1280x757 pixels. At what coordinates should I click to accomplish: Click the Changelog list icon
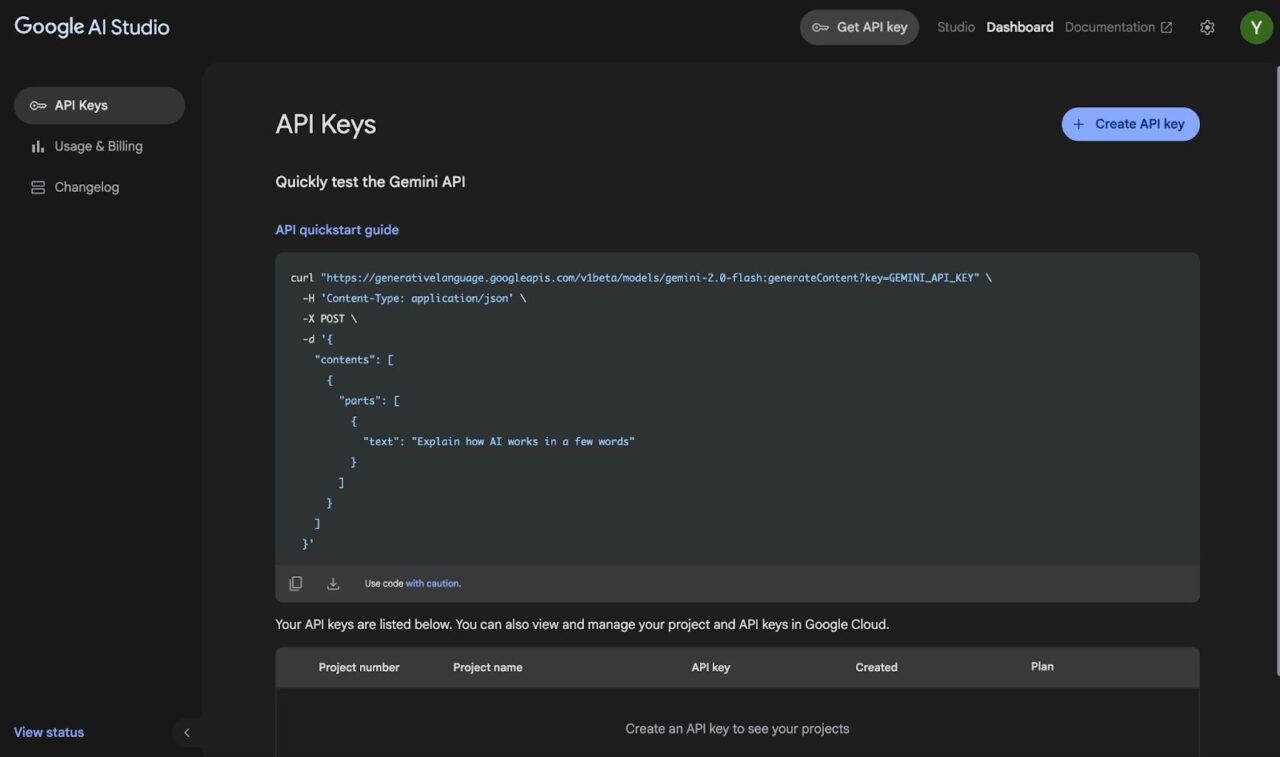(x=38, y=187)
